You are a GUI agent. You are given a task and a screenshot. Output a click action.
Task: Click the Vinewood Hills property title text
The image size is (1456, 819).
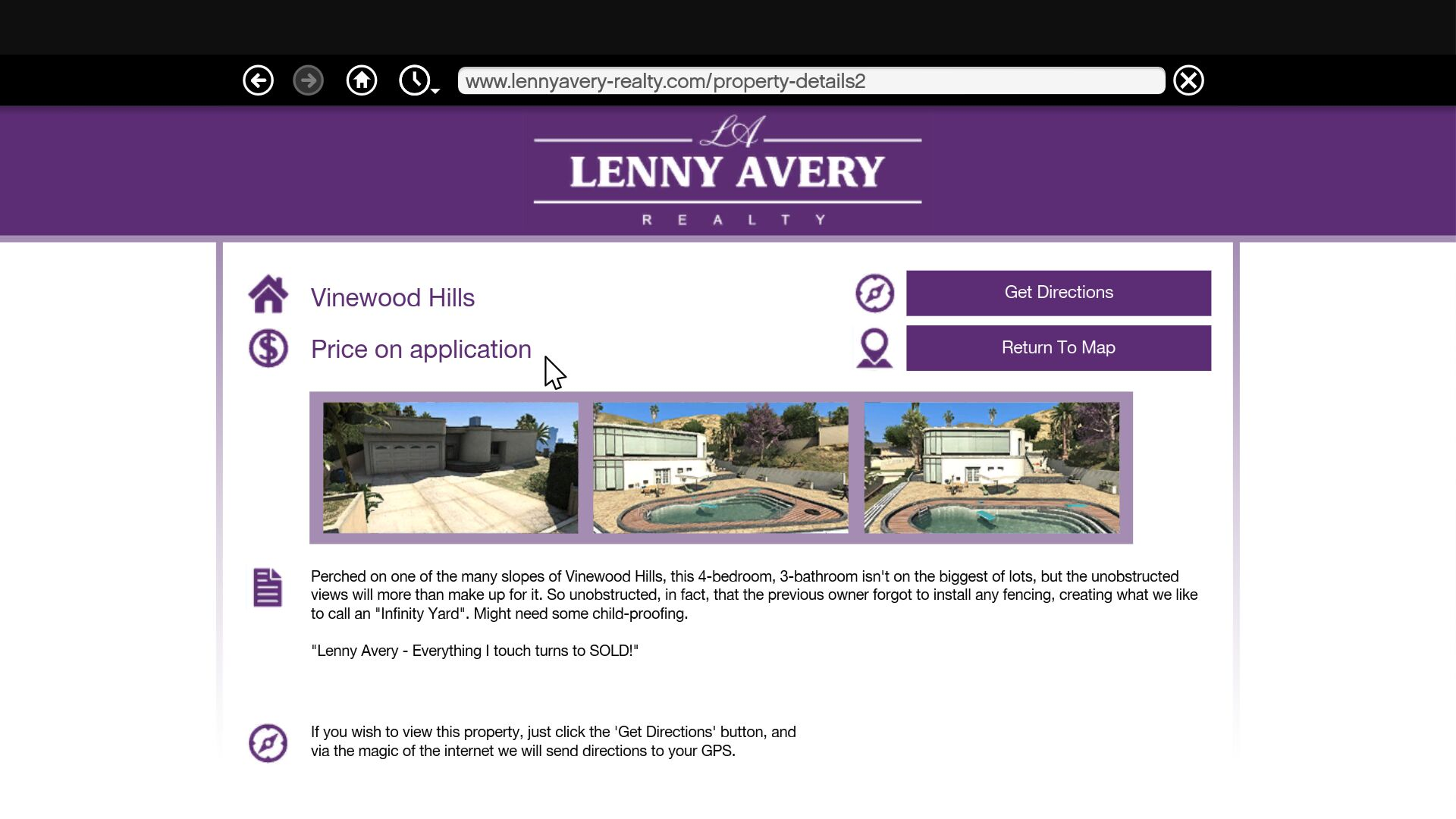click(392, 297)
